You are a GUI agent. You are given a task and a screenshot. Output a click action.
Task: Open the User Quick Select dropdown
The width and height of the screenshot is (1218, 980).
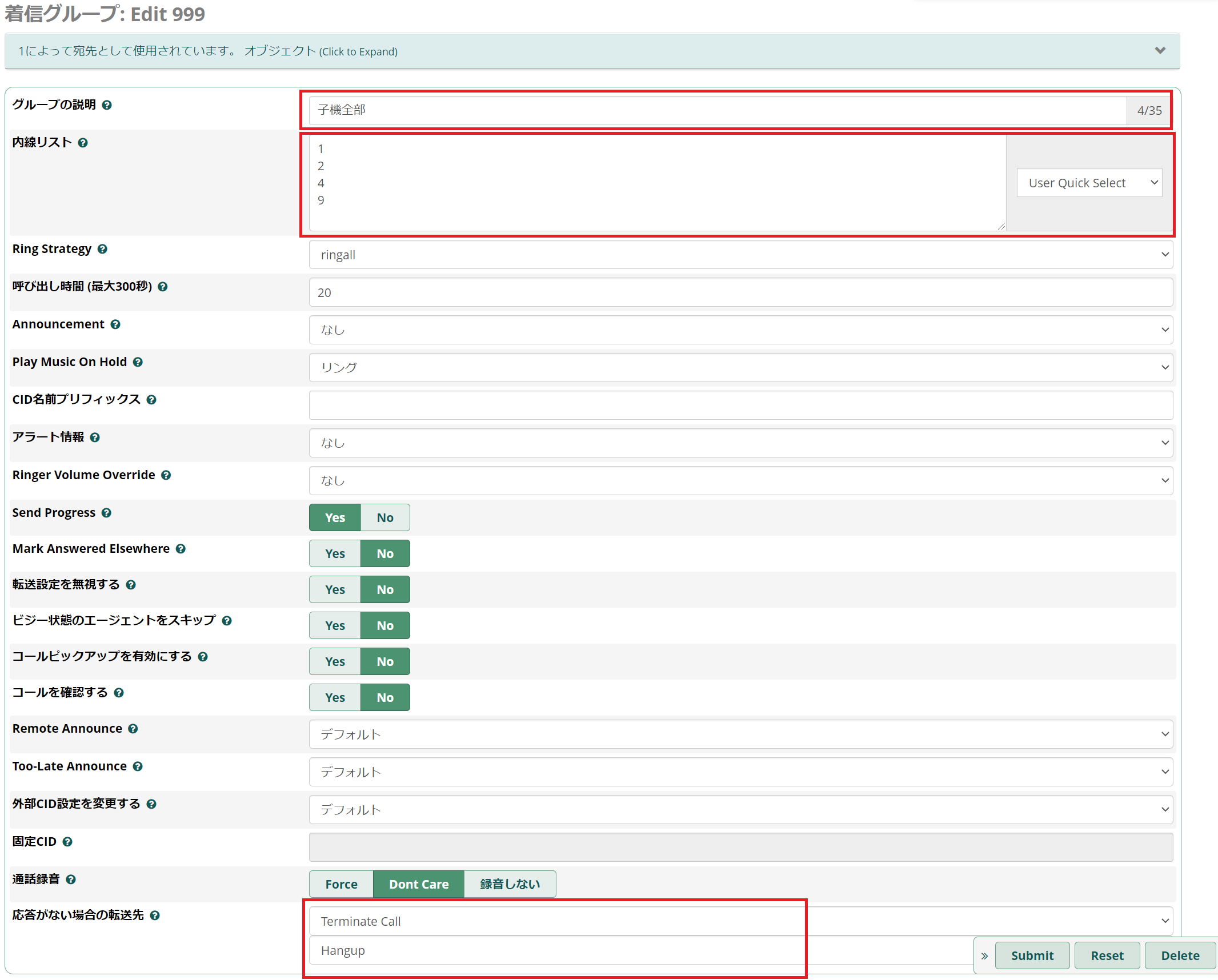point(1089,183)
